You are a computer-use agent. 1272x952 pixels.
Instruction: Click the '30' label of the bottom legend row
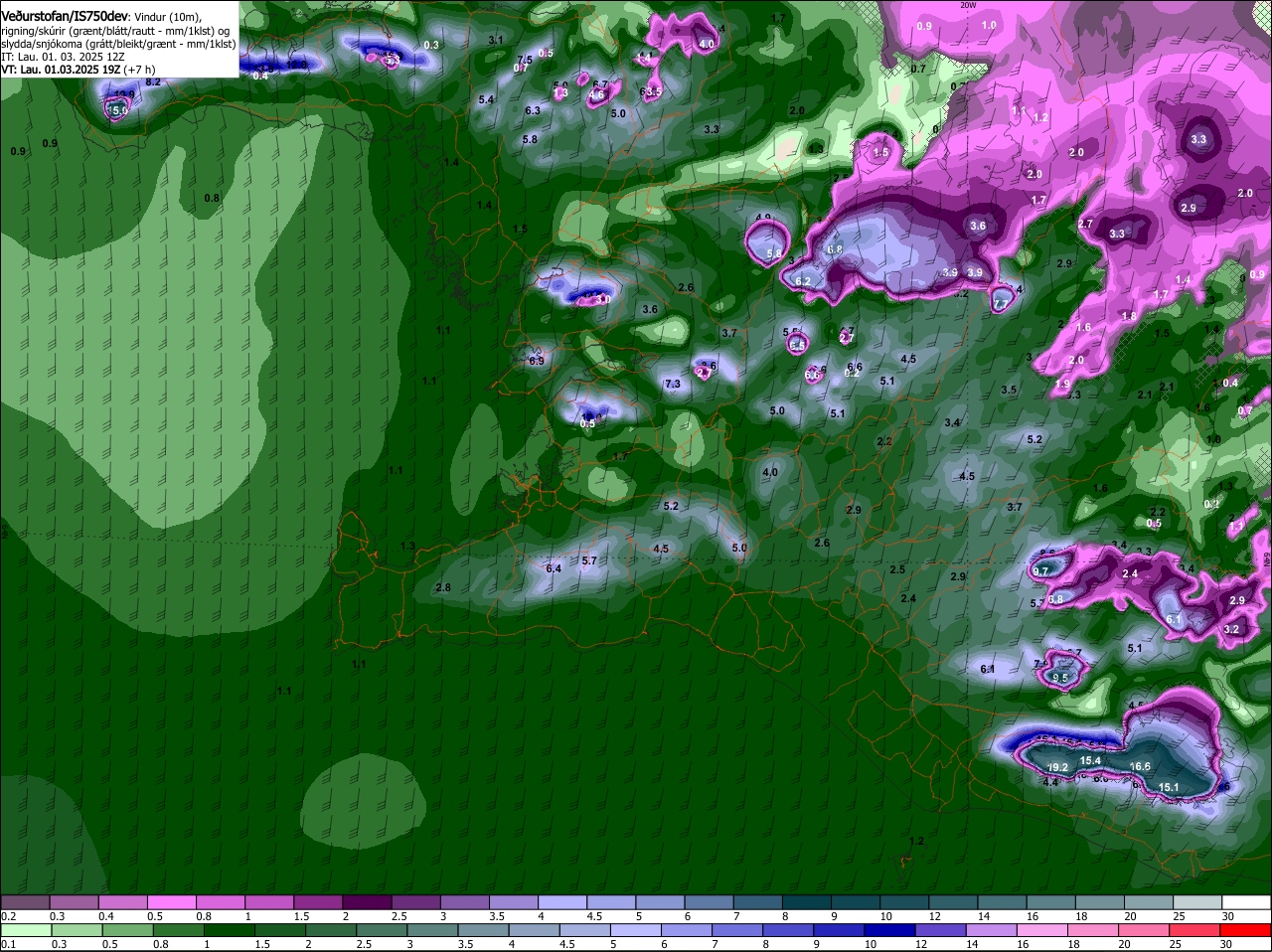(1227, 944)
